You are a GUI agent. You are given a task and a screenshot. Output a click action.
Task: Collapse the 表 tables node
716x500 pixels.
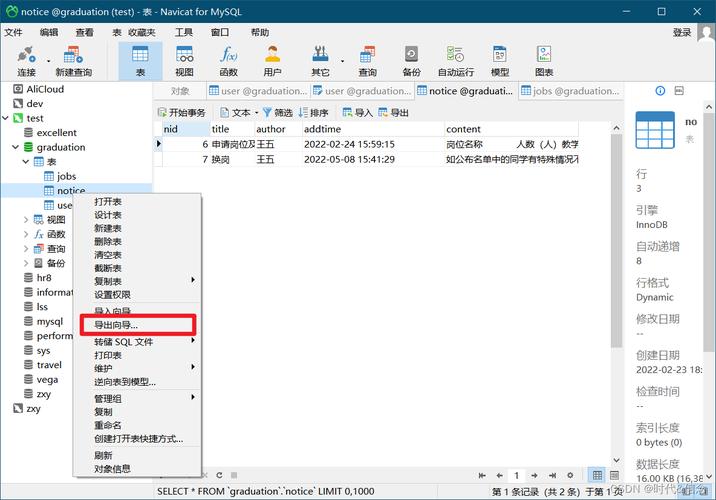click(26, 162)
